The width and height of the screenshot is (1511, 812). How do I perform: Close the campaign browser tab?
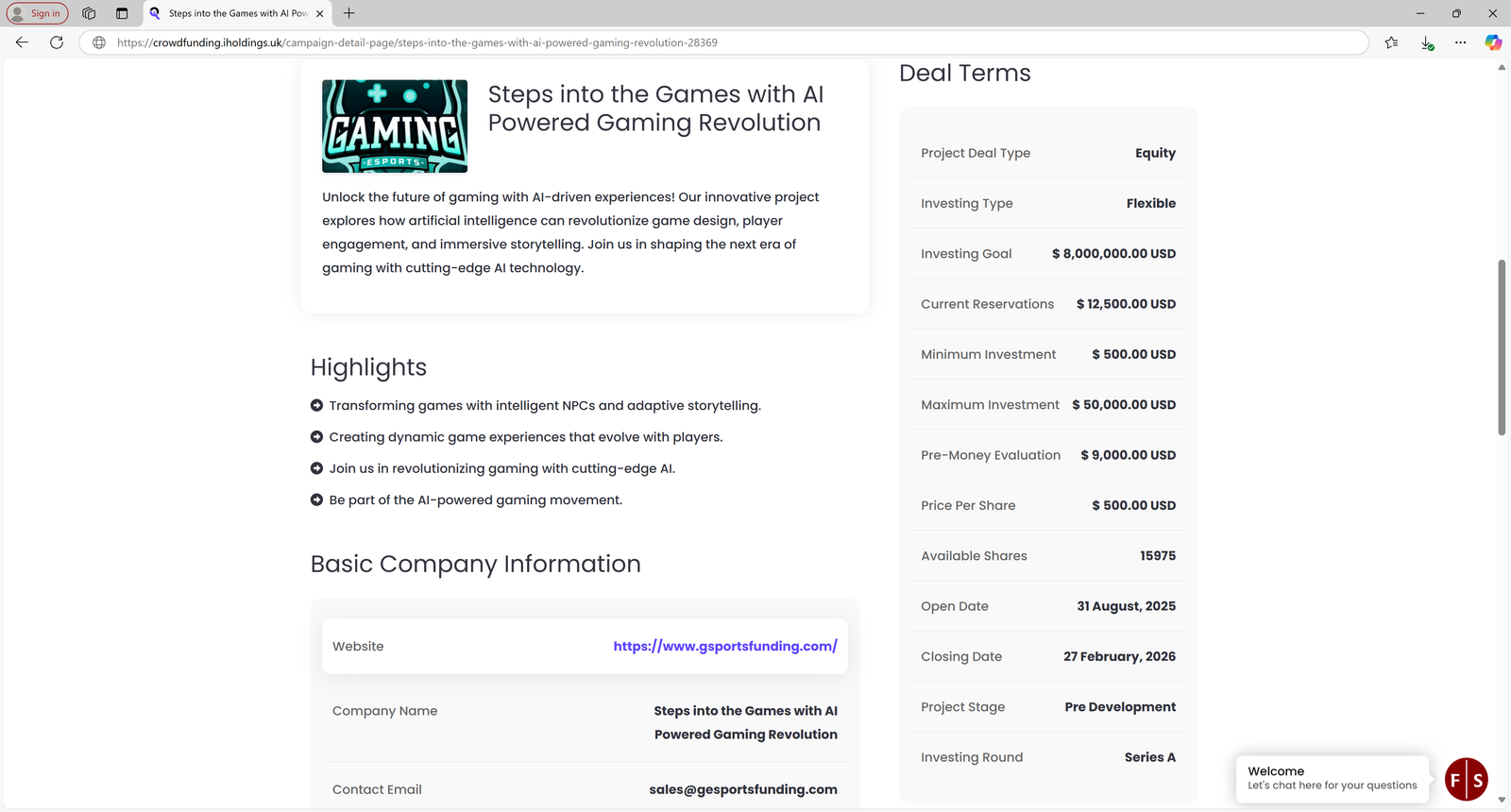[x=320, y=13]
